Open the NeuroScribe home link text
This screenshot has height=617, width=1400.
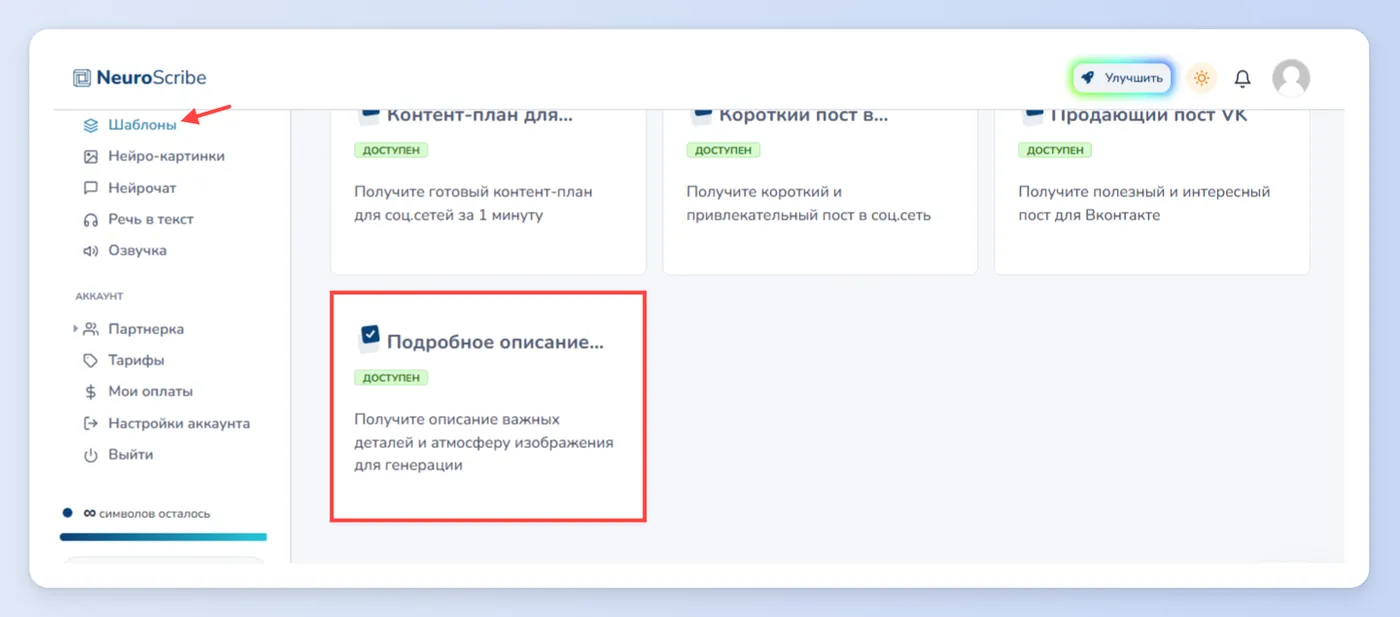151,78
